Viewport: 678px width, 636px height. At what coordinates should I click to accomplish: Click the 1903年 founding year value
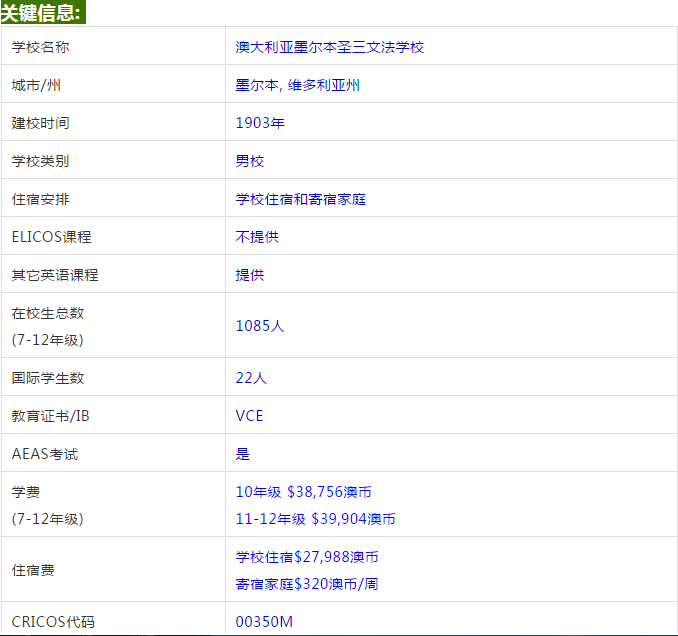pos(260,123)
